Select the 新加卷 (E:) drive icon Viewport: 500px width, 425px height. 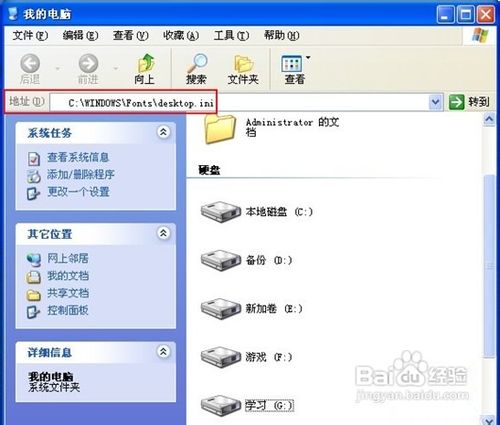pyautogui.click(x=220, y=308)
